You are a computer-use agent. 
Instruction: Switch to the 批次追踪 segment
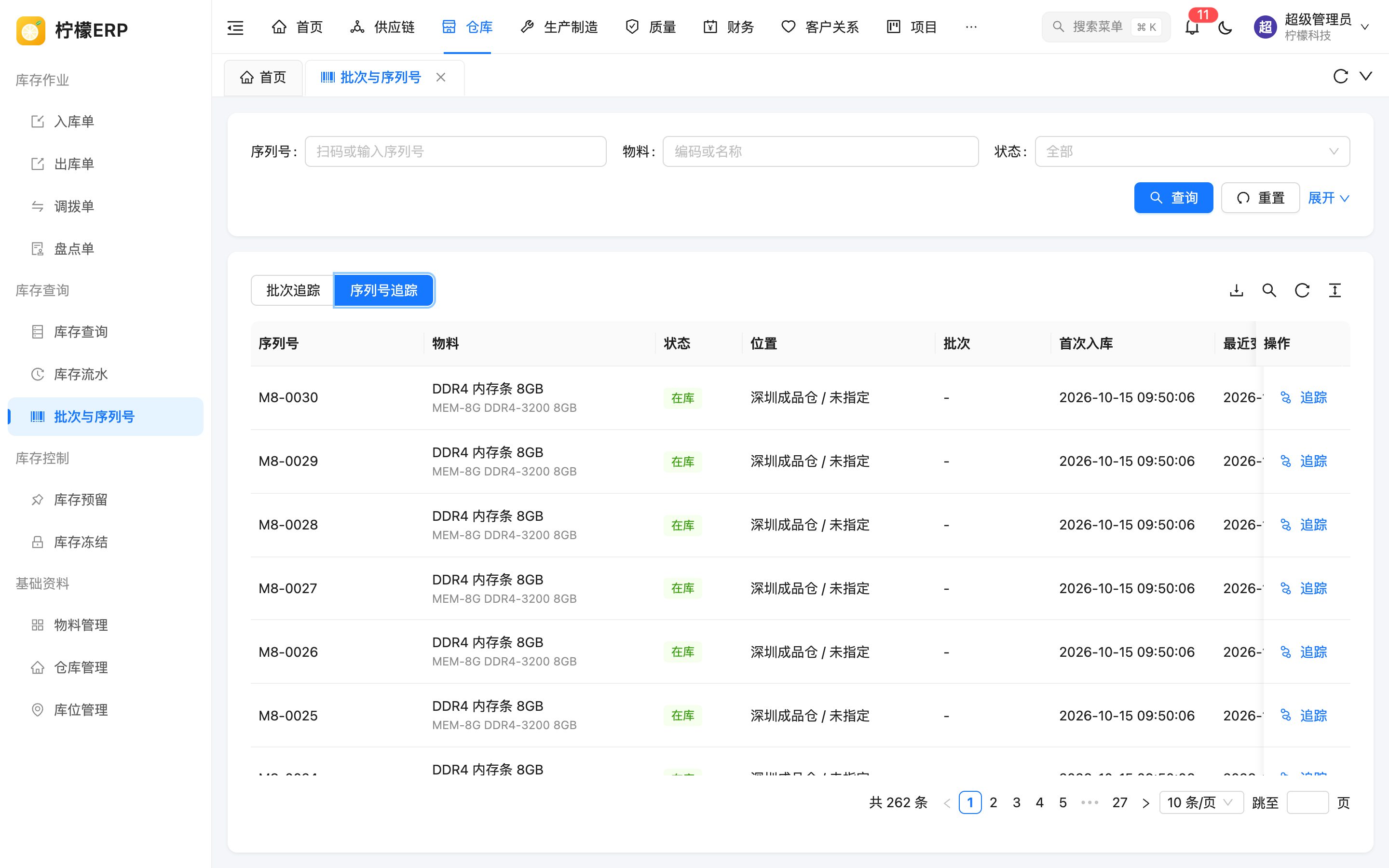(x=293, y=290)
